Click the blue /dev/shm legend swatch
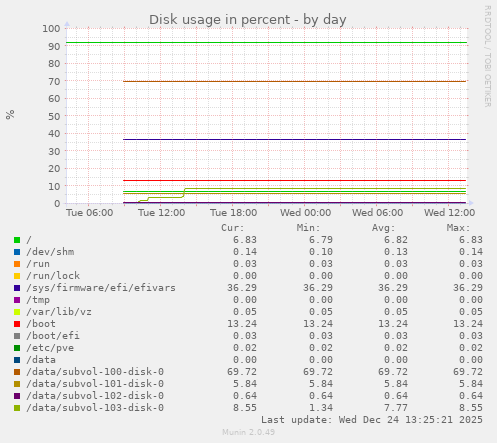The height and width of the screenshot is (443, 497). (17, 252)
